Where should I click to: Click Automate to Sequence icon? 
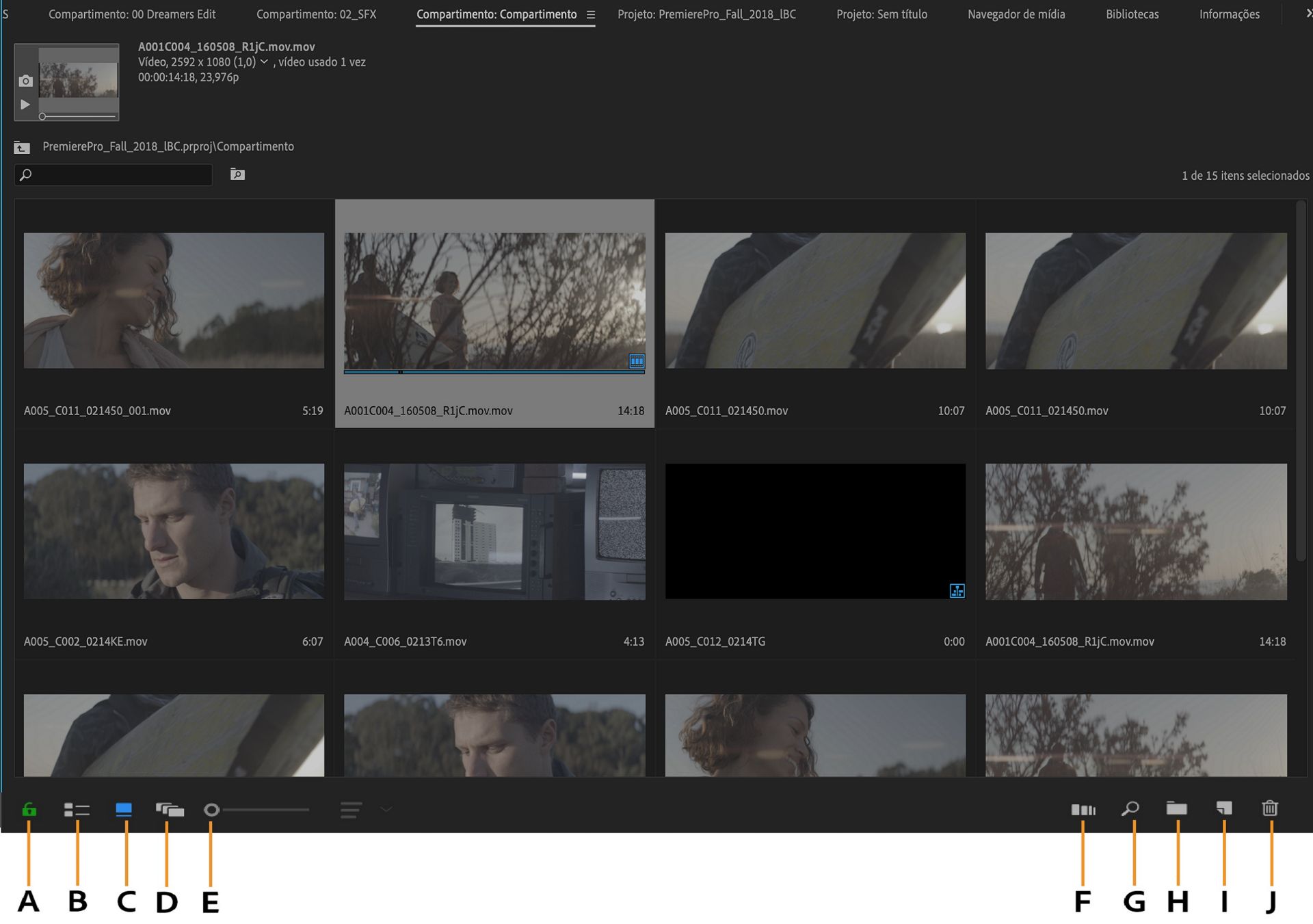pyautogui.click(x=1083, y=810)
